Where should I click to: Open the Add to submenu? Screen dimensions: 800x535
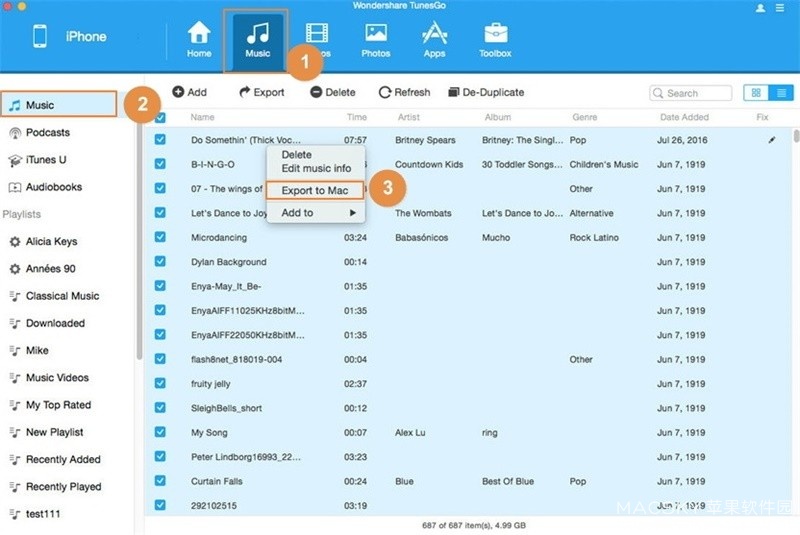[x=315, y=213]
